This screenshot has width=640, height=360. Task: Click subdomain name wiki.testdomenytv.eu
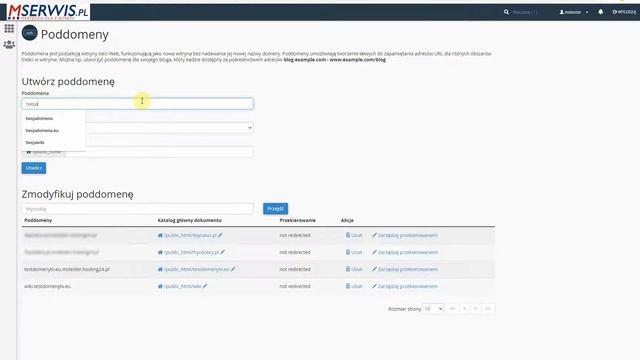tap(47, 286)
